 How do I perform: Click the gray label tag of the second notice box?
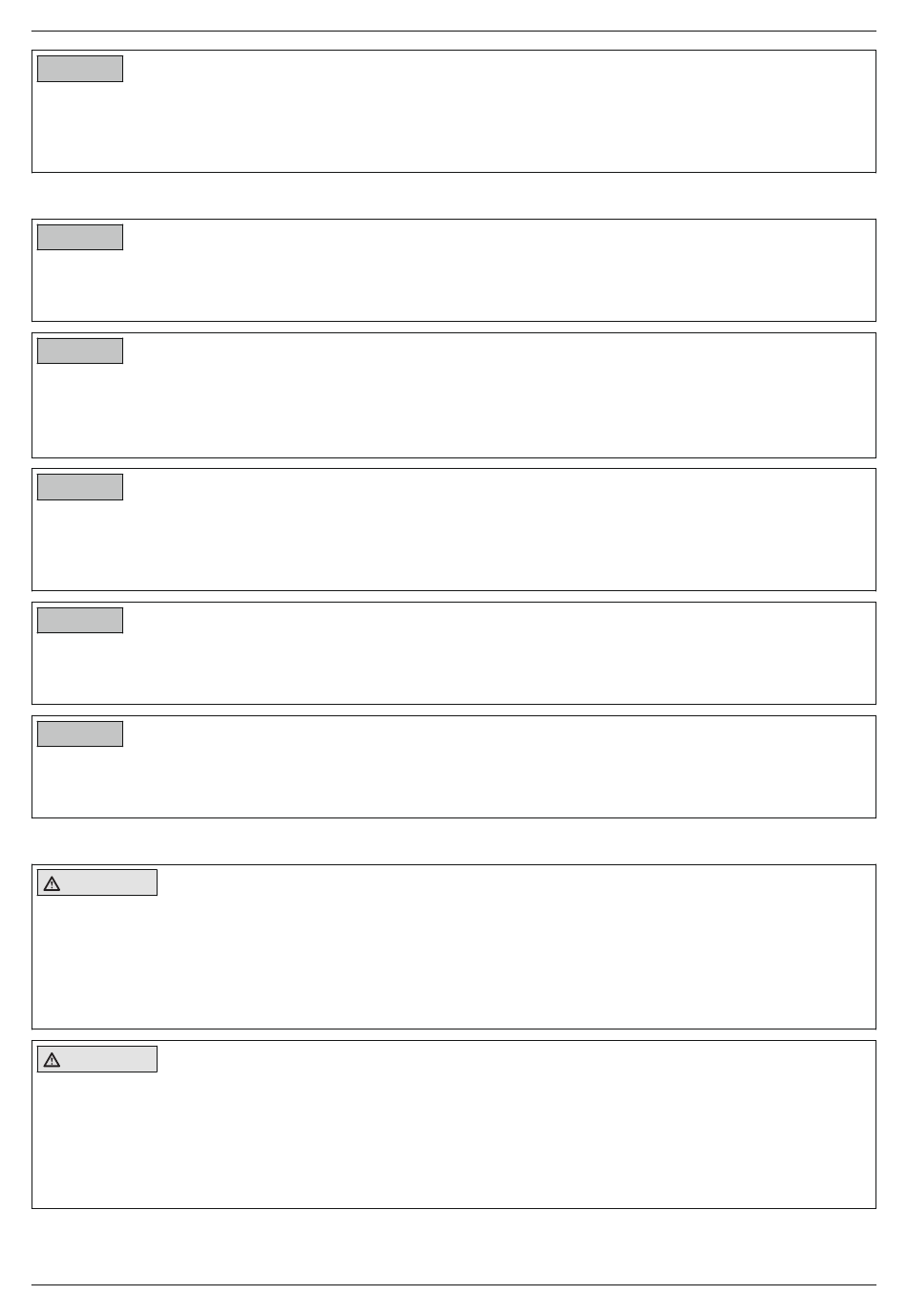pyautogui.click(x=80, y=238)
